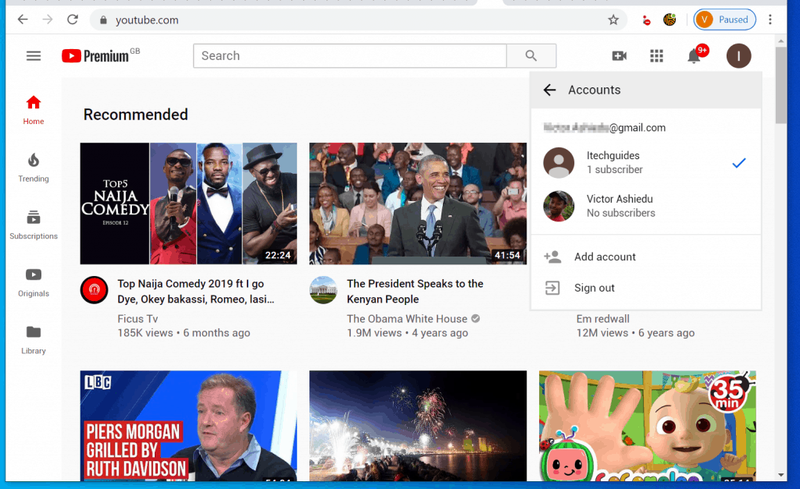Click the Accounts panel title
This screenshot has width=800, height=489.
594,90
